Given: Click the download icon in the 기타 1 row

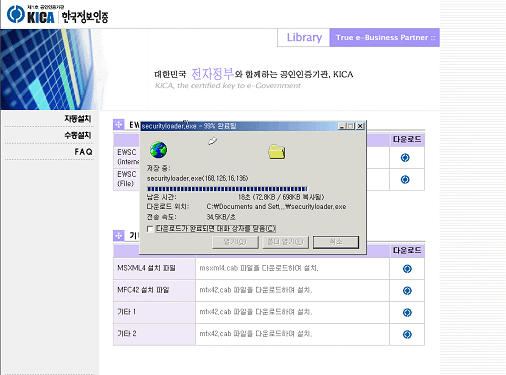Looking at the screenshot, I should click(x=407, y=312).
